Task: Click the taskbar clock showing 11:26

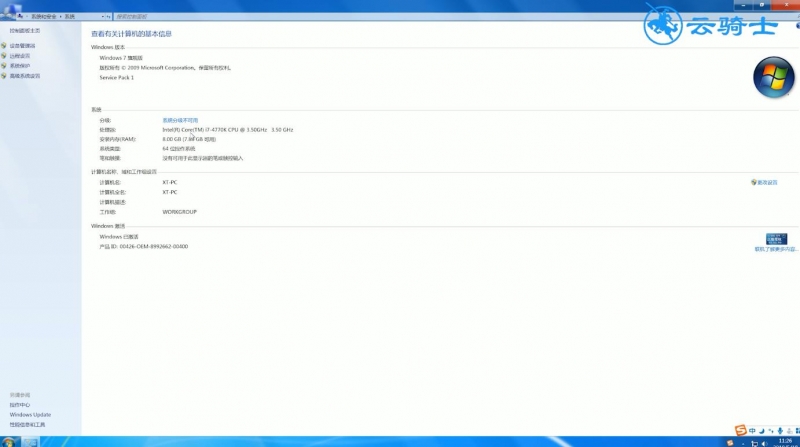Action: pos(785,442)
